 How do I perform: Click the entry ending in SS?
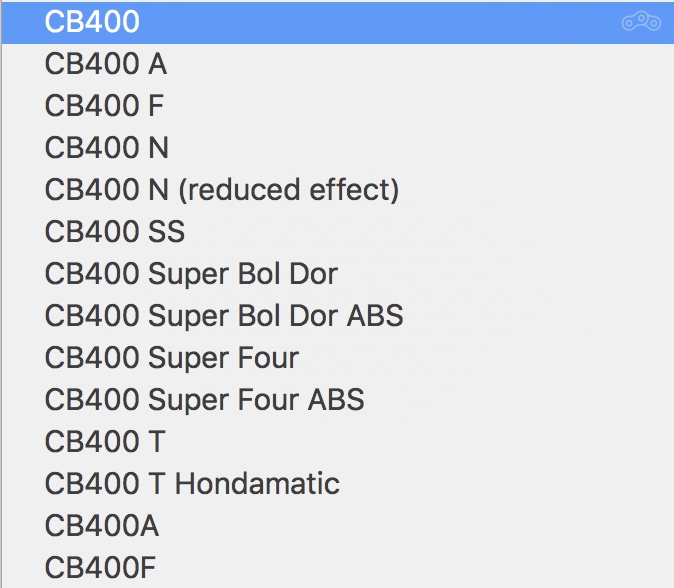click(114, 231)
